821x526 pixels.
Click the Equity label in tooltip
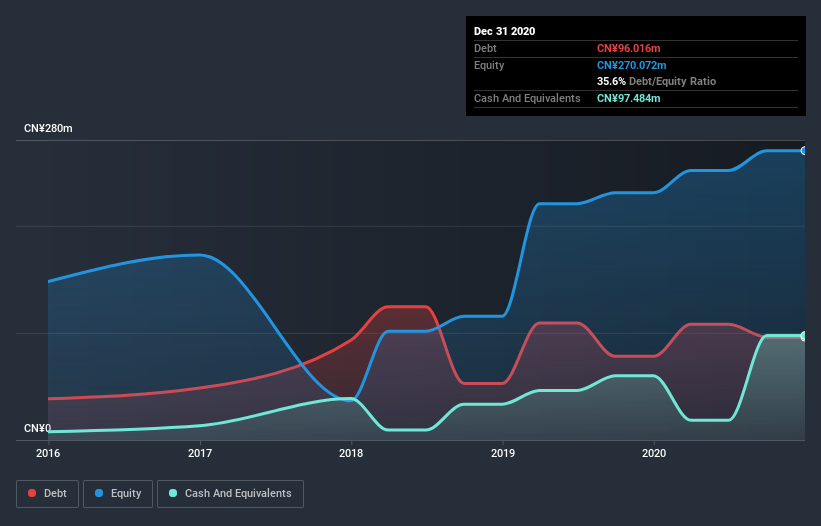point(489,65)
